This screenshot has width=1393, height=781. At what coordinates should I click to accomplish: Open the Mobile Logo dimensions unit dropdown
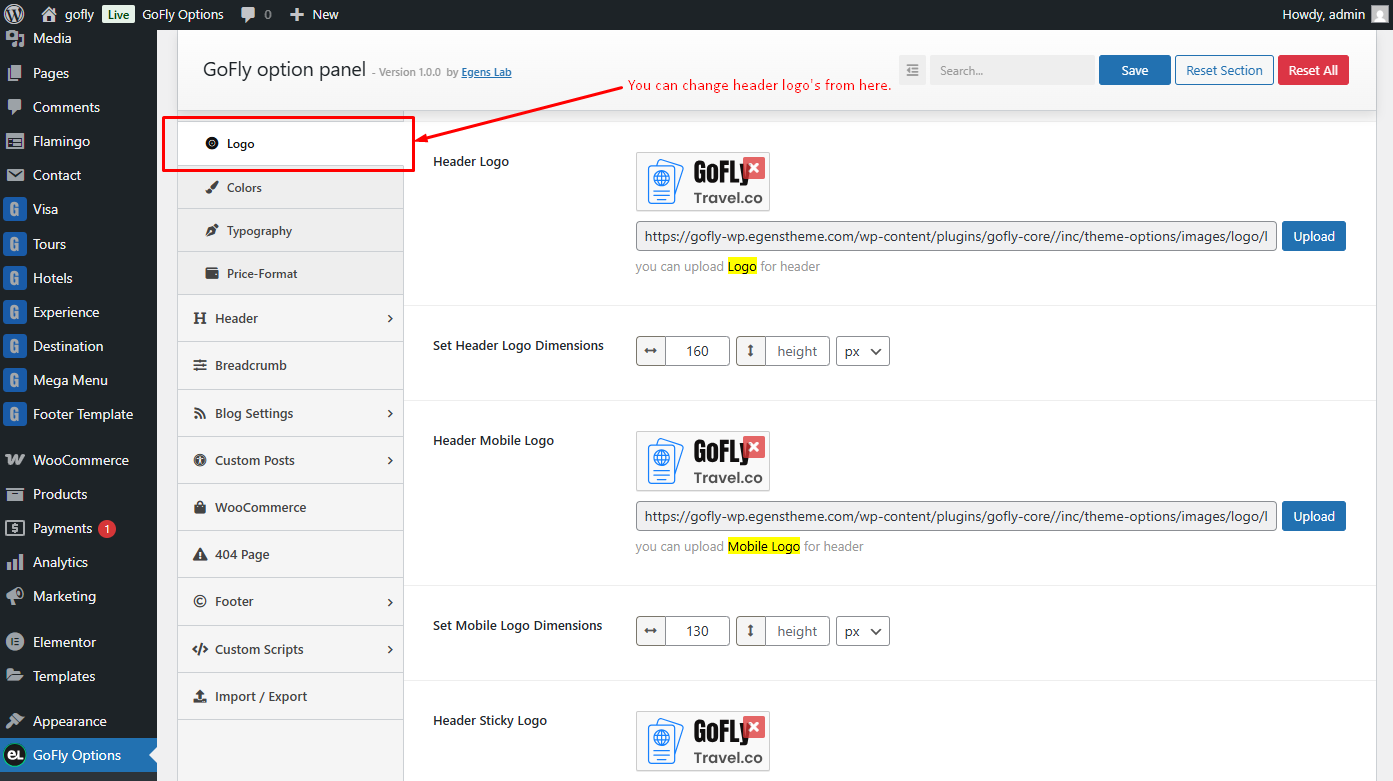(862, 631)
